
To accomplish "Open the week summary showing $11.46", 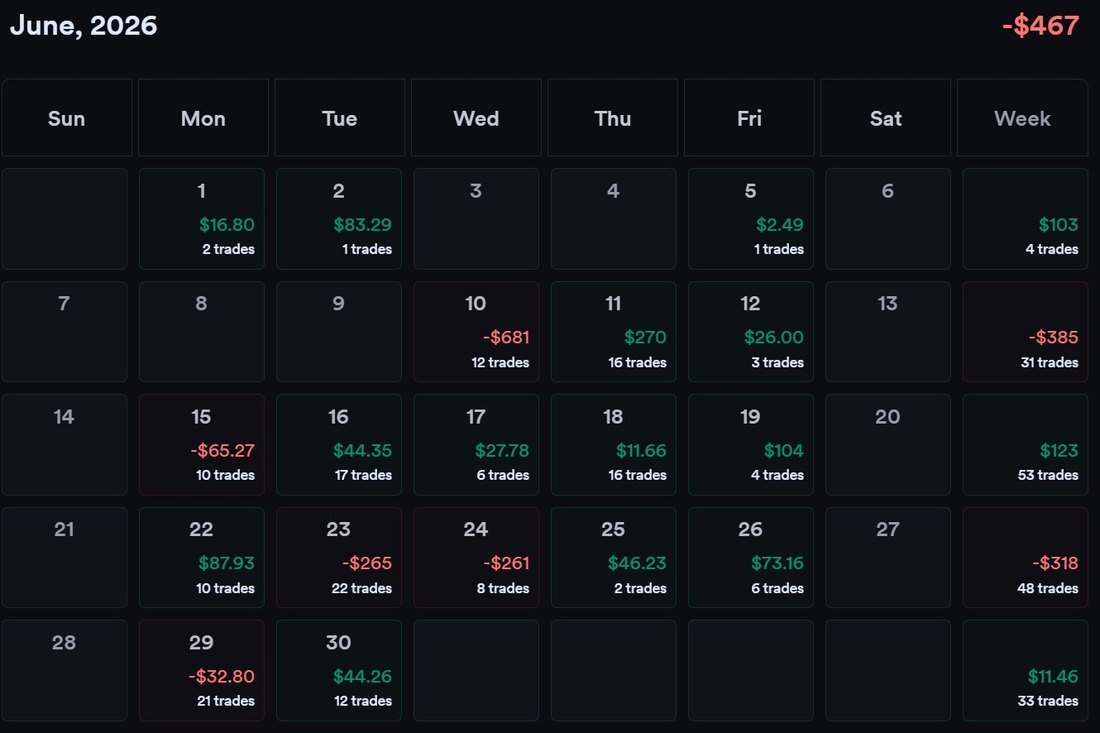I will (x=1026, y=671).
